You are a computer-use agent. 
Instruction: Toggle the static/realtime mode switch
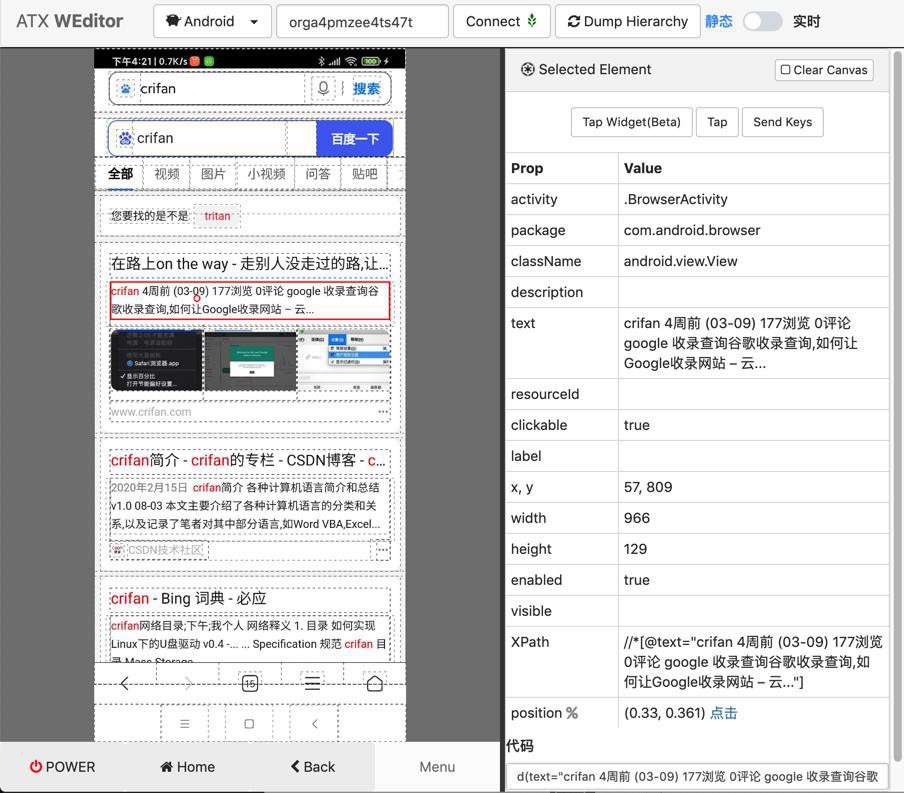[x=762, y=22]
